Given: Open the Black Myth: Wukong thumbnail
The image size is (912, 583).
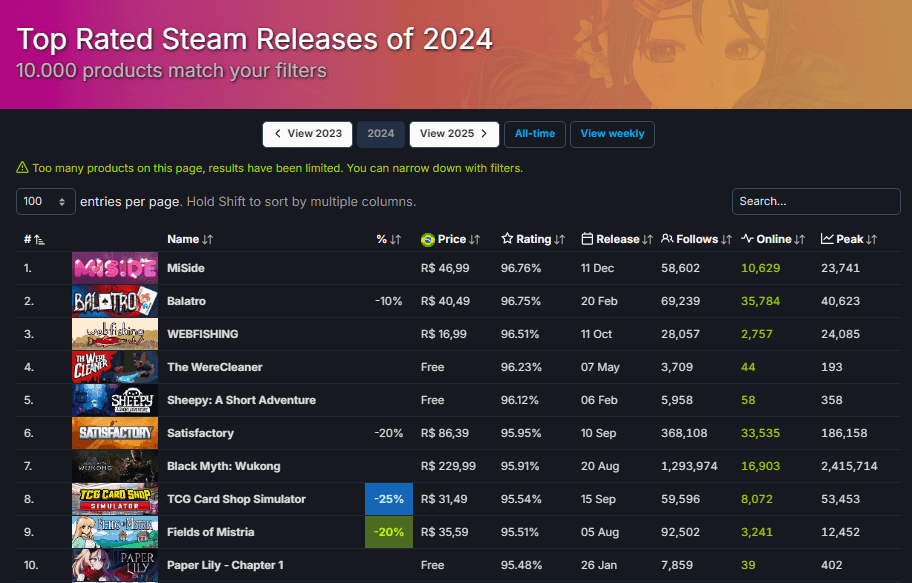Looking at the screenshot, I should click(x=115, y=466).
